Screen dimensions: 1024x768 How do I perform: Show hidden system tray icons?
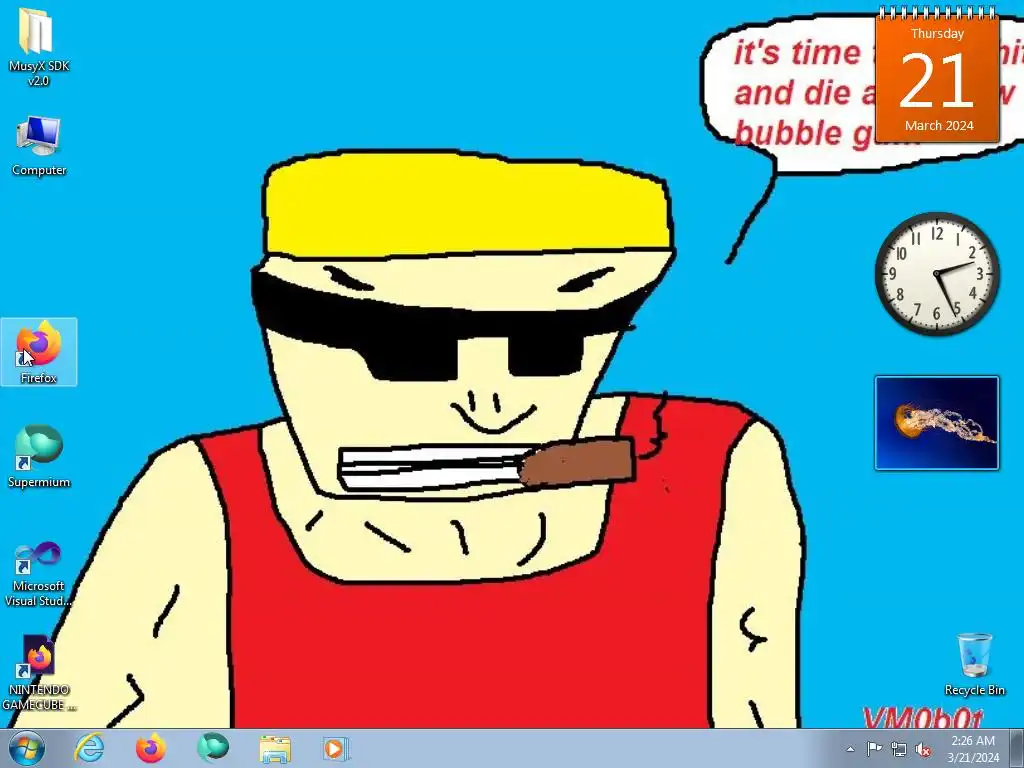click(850, 749)
